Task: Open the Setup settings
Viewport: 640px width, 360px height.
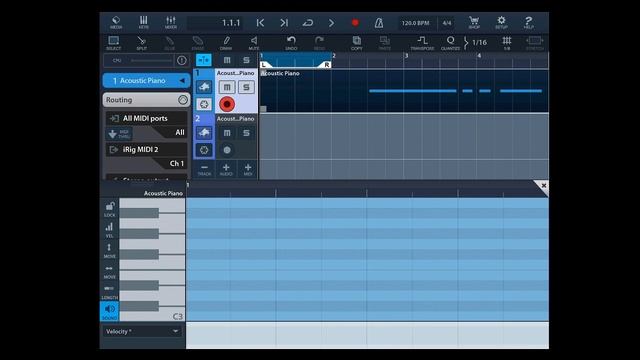Action: click(x=501, y=22)
